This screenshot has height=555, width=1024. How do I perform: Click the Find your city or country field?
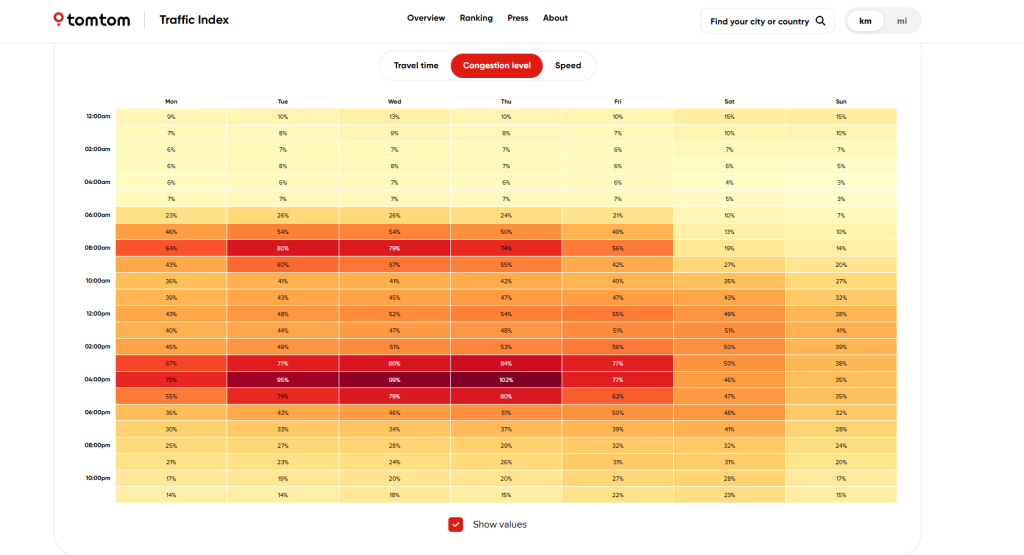[759, 21]
